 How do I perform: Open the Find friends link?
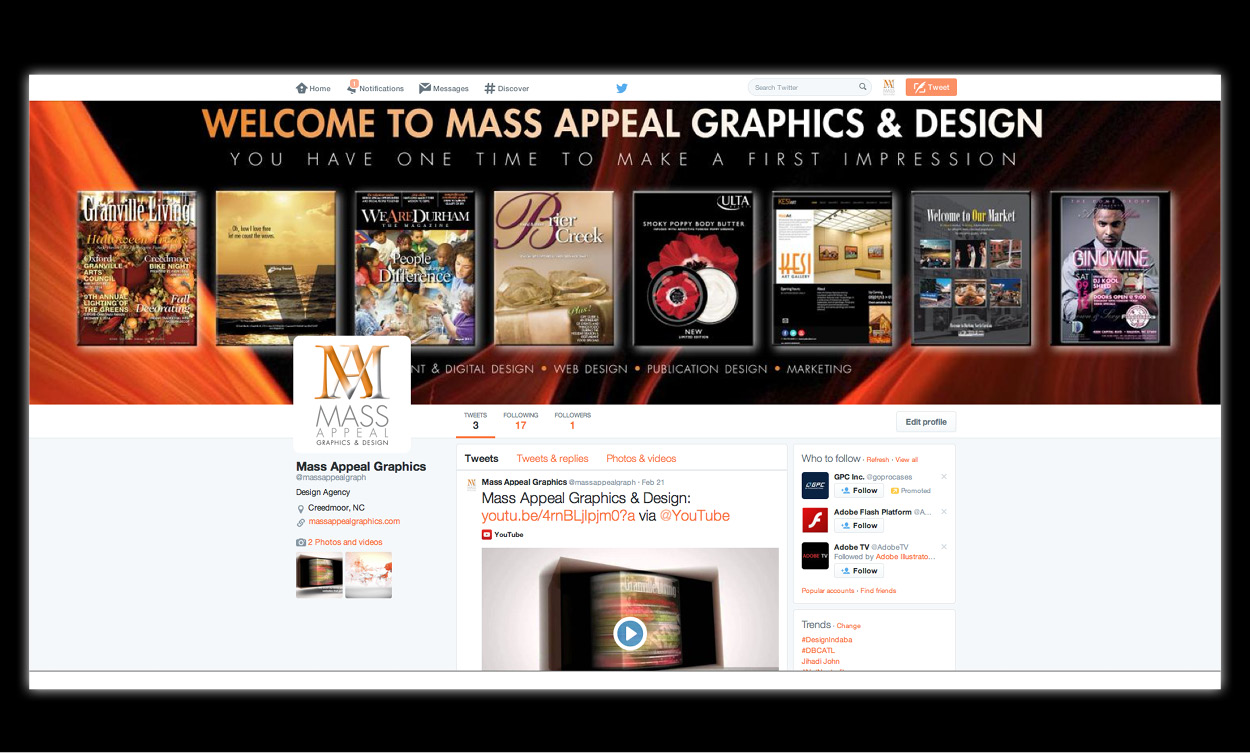[878, 591]
